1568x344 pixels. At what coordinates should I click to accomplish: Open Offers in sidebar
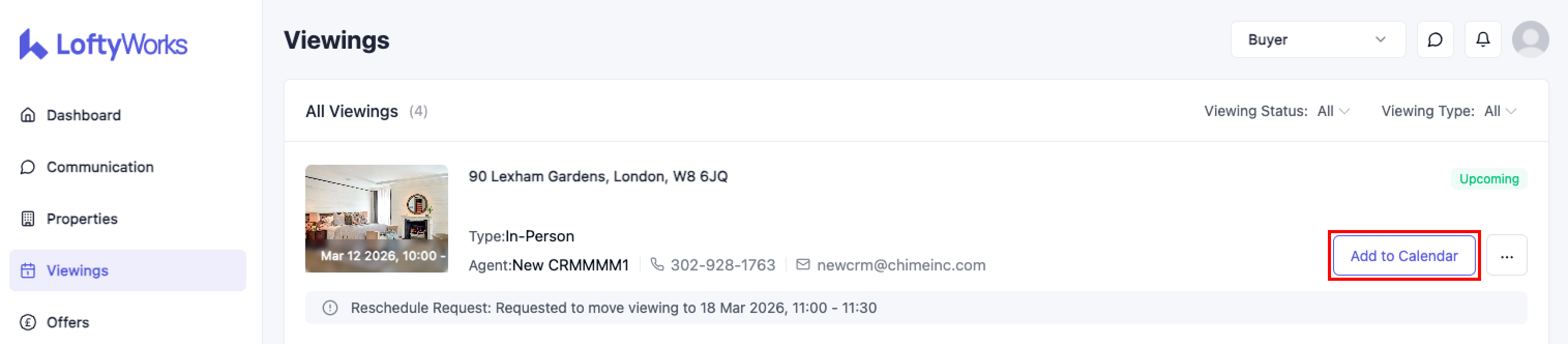pyautogui.click(x=68, y=322)
